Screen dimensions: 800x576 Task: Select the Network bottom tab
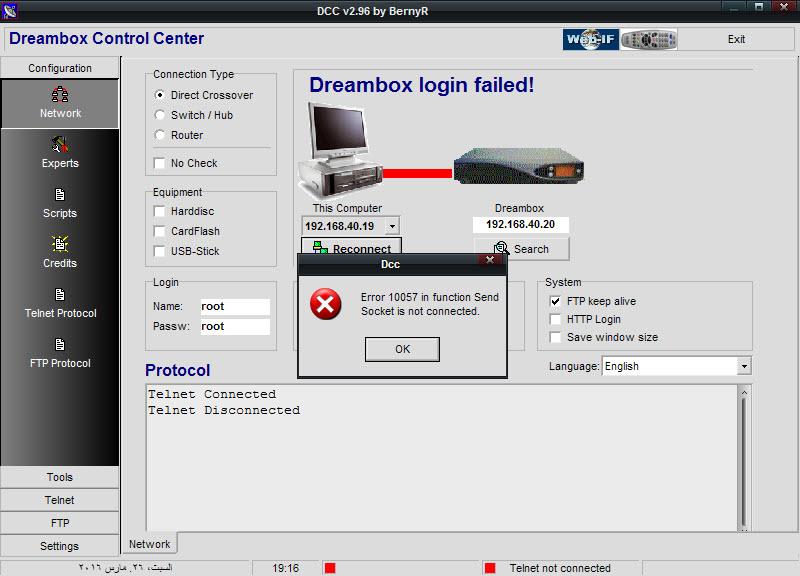(x=149, y=544)
